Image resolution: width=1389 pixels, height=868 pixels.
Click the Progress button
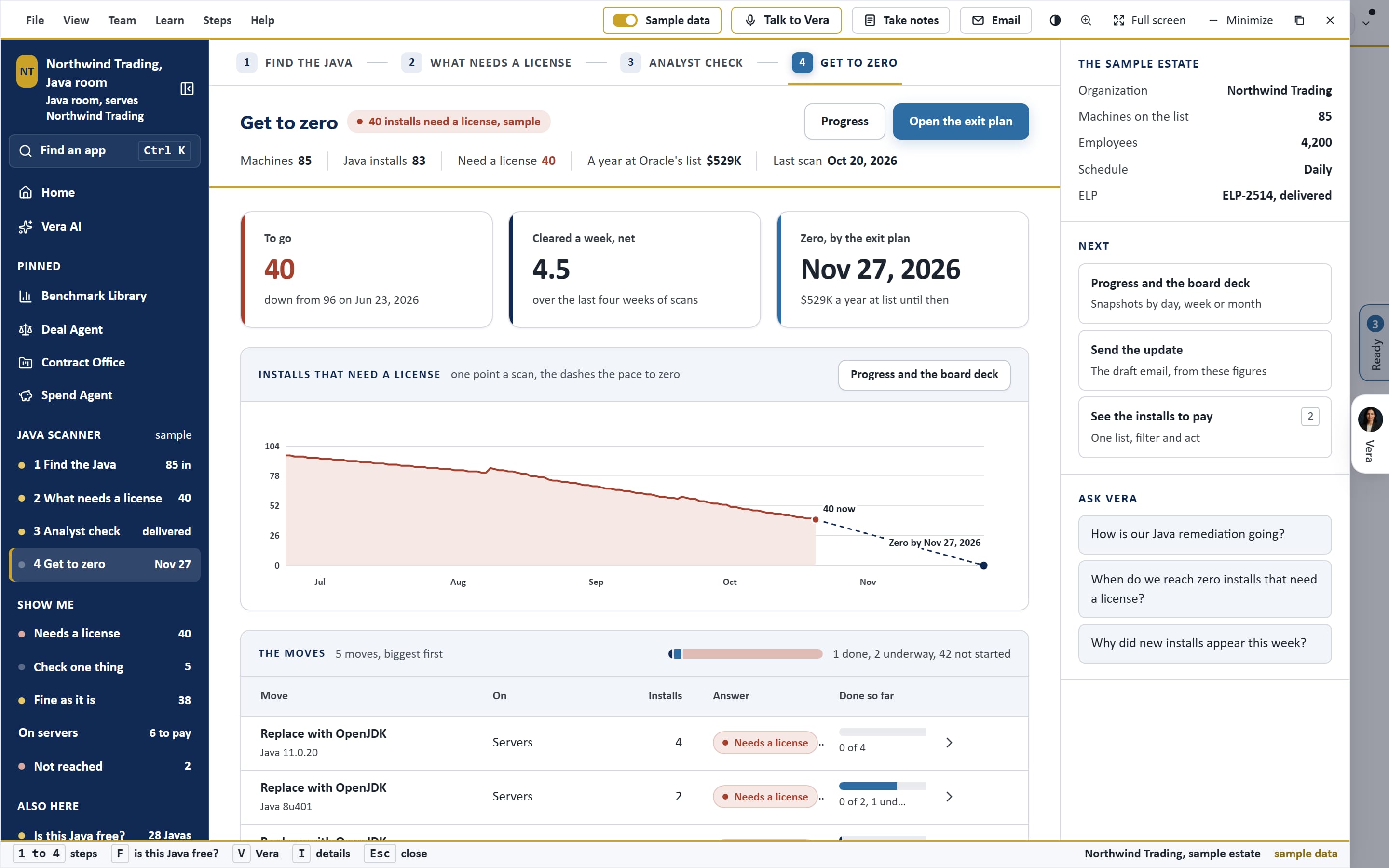pyautogui.click(x=844, y=121)
